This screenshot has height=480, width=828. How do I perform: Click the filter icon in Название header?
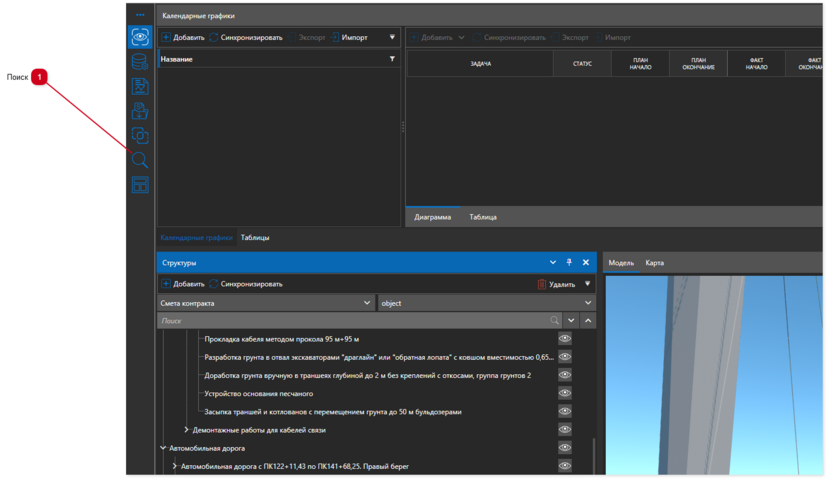click(x=392, y=59)
